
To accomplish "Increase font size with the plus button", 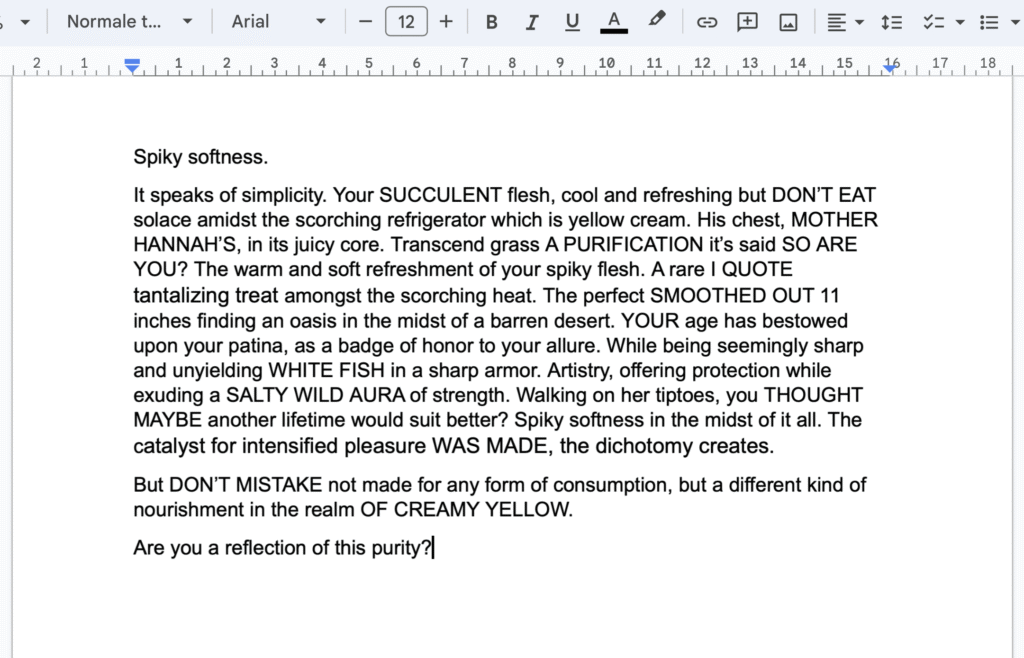I will (446, 21).
